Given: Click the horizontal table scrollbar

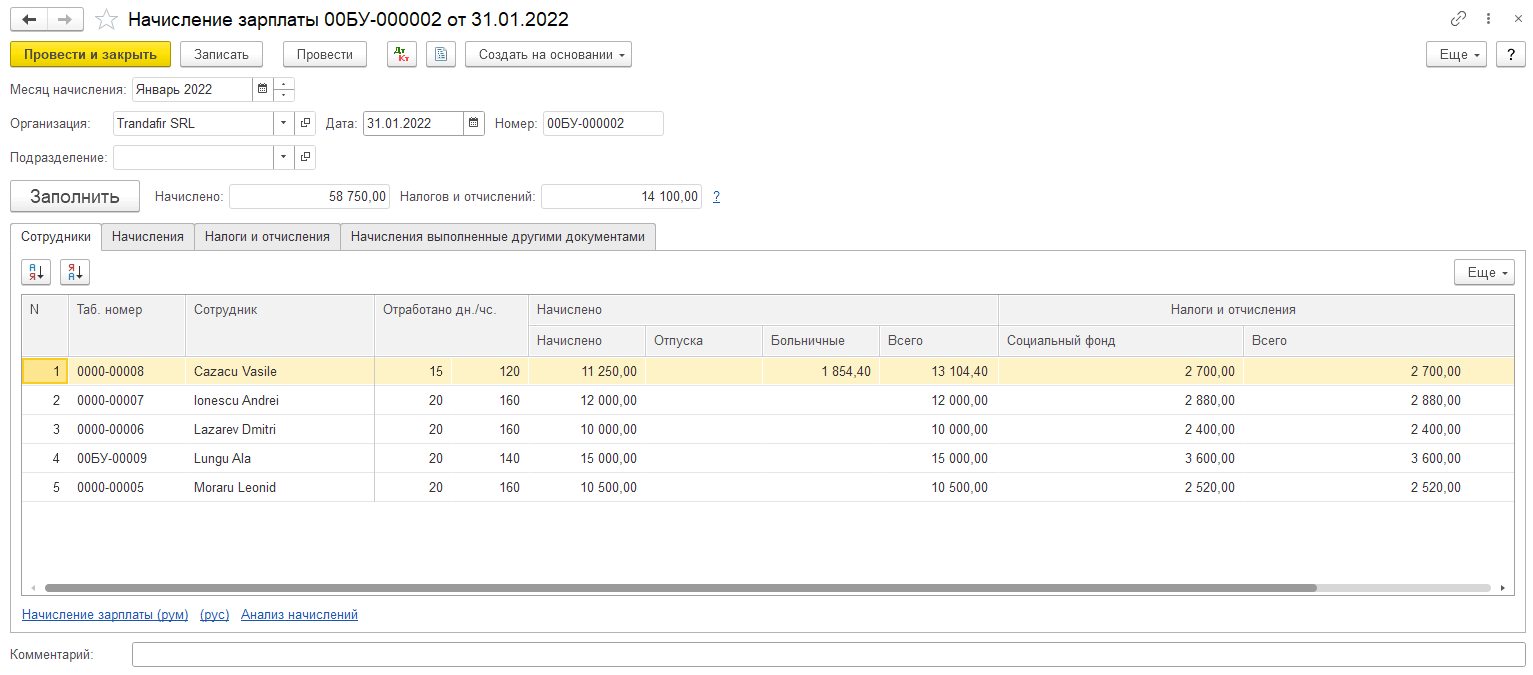Looking at the screenshot, I should tap(680, 589).
